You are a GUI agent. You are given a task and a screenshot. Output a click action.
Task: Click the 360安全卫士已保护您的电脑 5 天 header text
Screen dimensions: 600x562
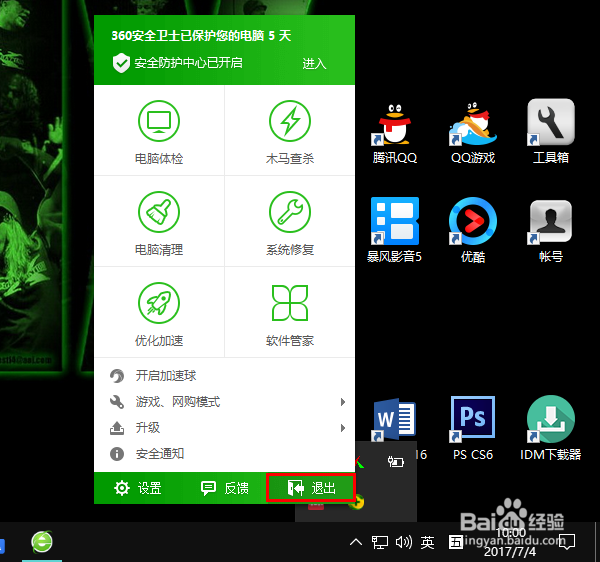[x=201, y=36]
